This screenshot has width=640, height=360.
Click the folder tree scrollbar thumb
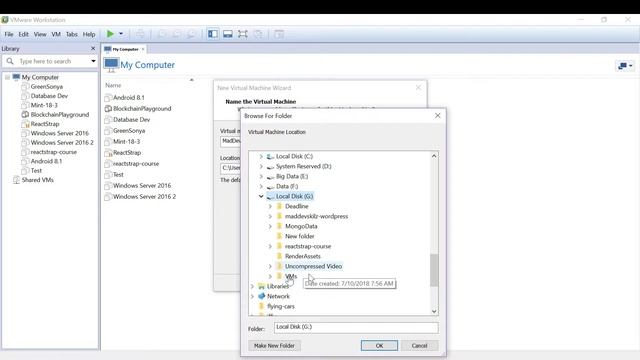(x=434, y=270)
